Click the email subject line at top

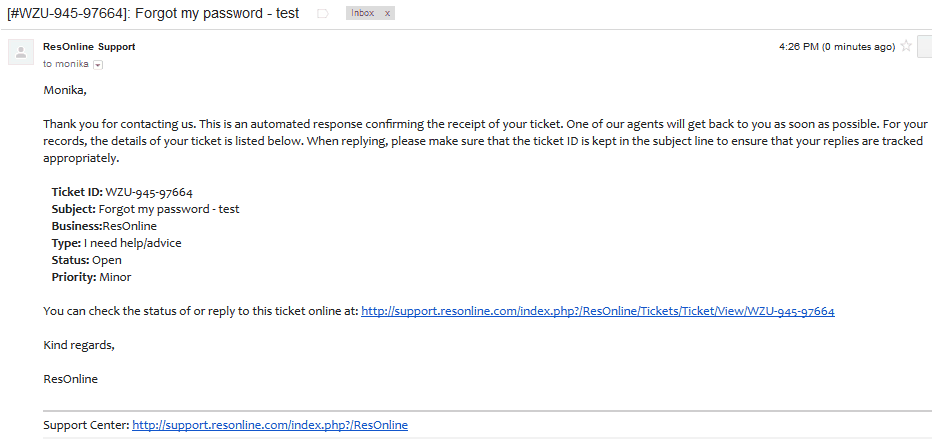pos(153,13)
